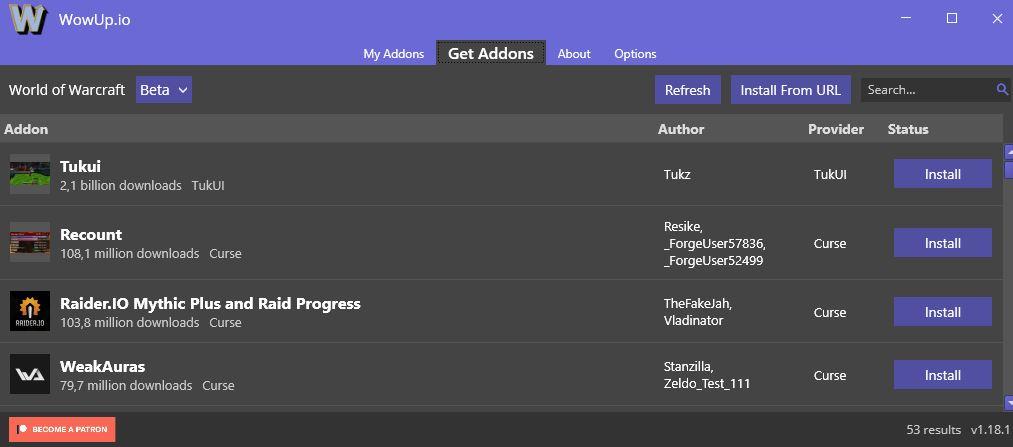Open the About tab

[x=574, y=54]
